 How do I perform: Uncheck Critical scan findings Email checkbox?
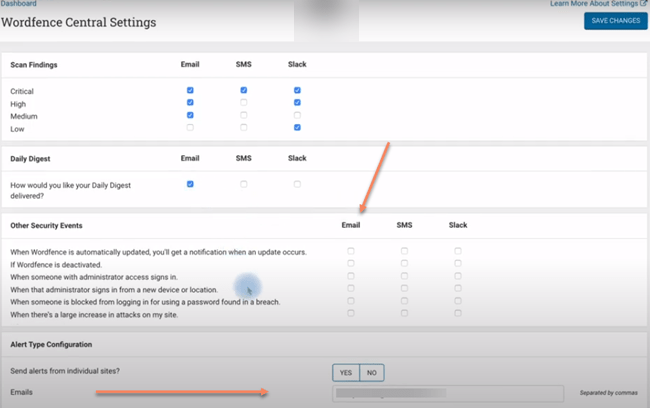[x=190, y=90]
